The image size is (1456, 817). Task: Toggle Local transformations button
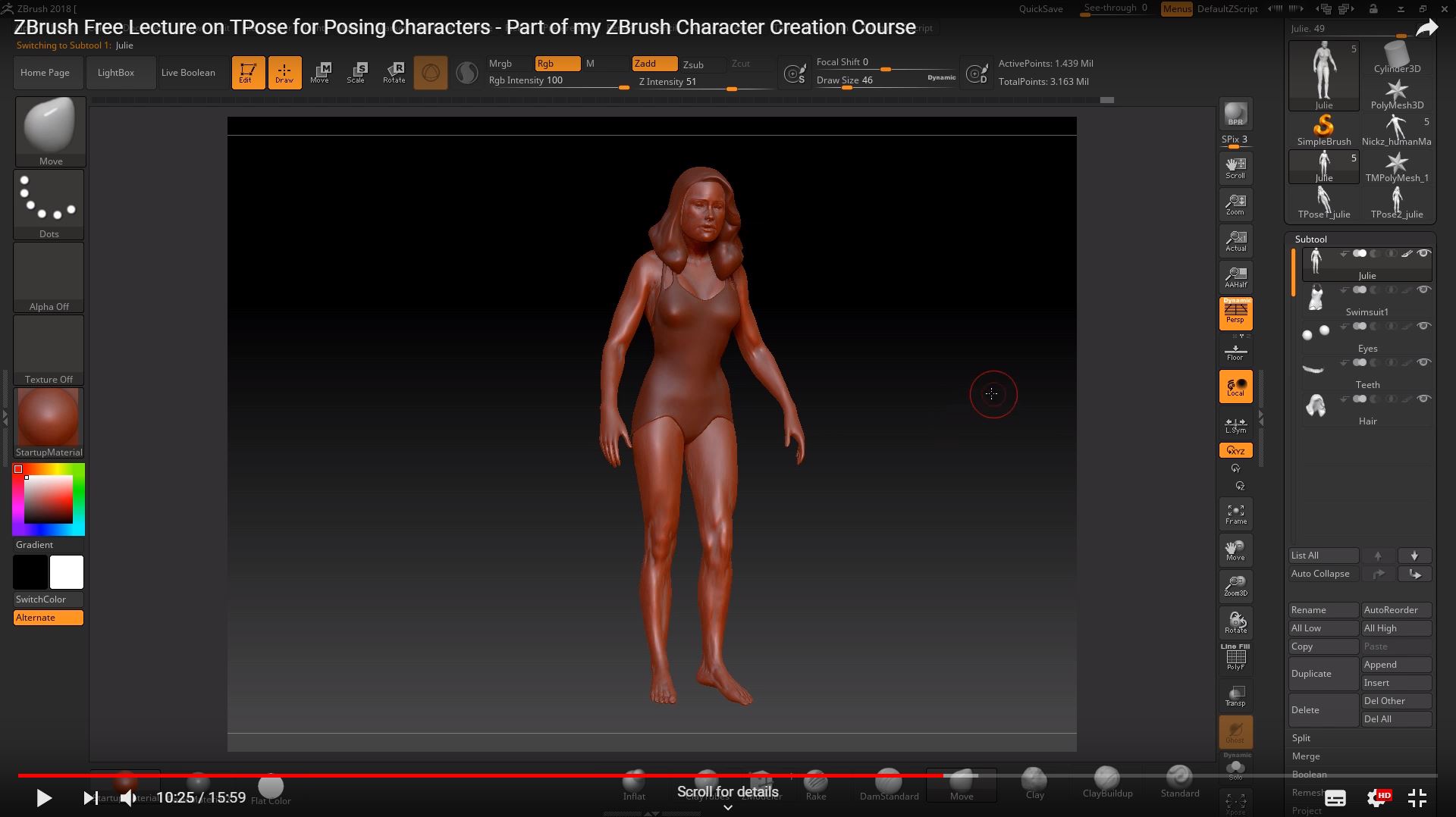coord(1235,387)
